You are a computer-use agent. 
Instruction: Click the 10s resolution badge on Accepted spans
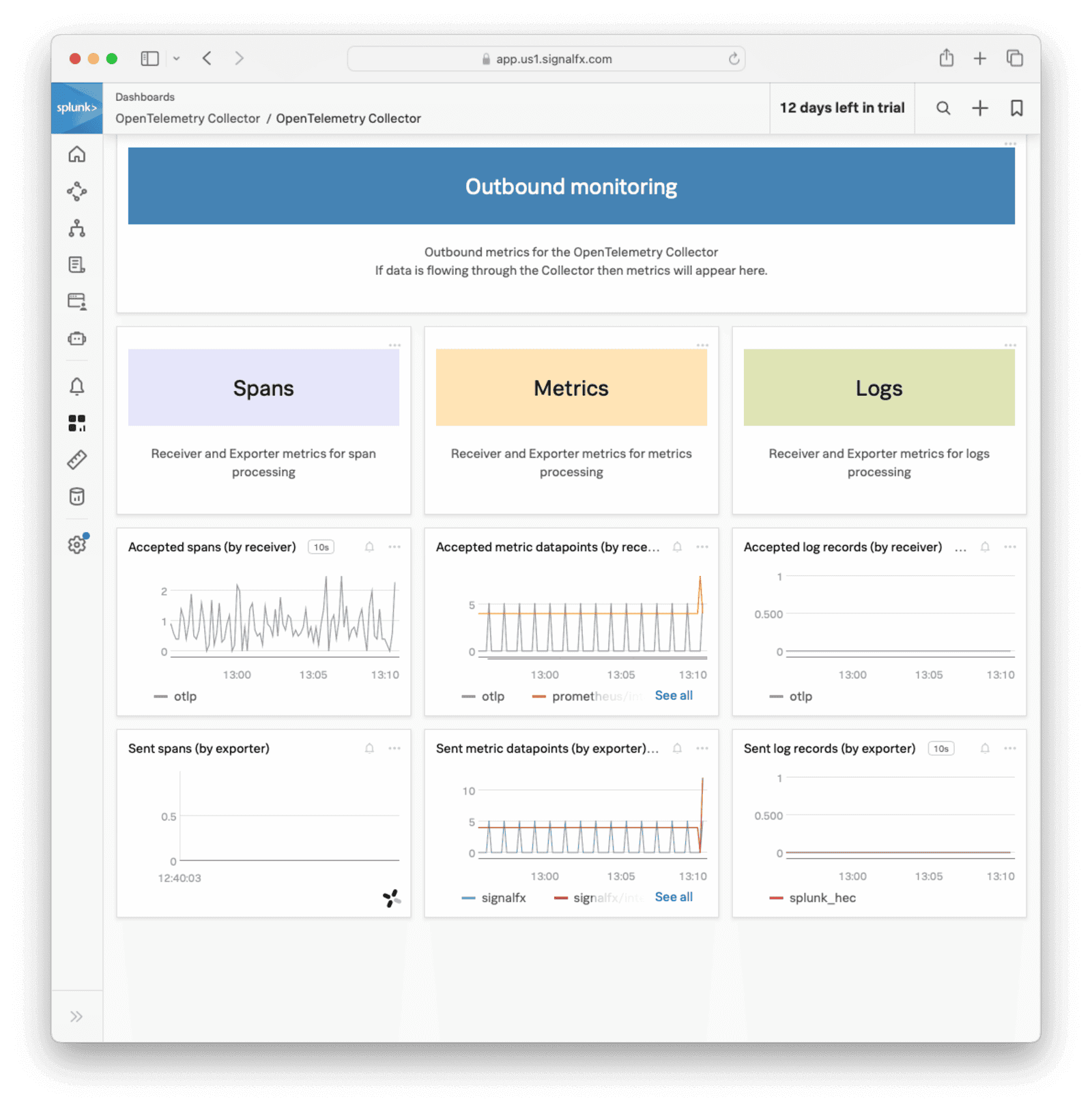(321, 547)
